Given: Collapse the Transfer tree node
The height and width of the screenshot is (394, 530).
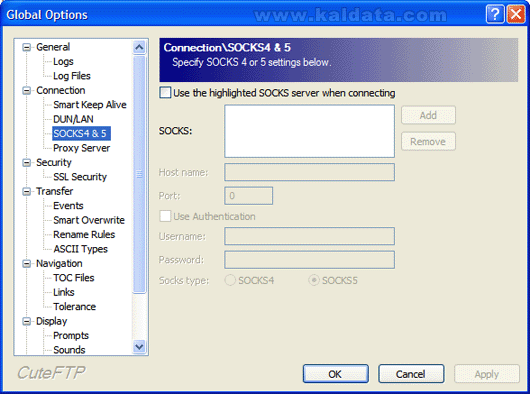Looking at the screenshot, I should tap(26, 192).
